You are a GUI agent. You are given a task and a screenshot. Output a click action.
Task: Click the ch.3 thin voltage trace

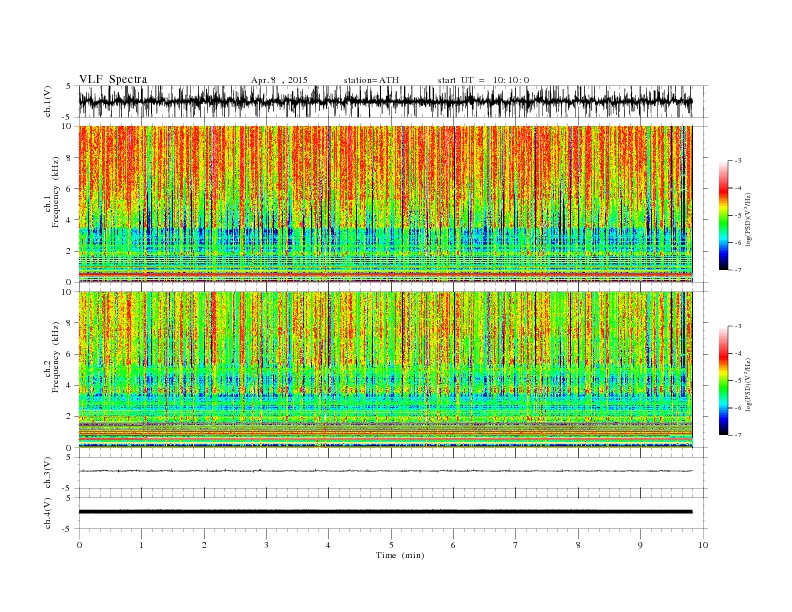(x=385, y=471)
